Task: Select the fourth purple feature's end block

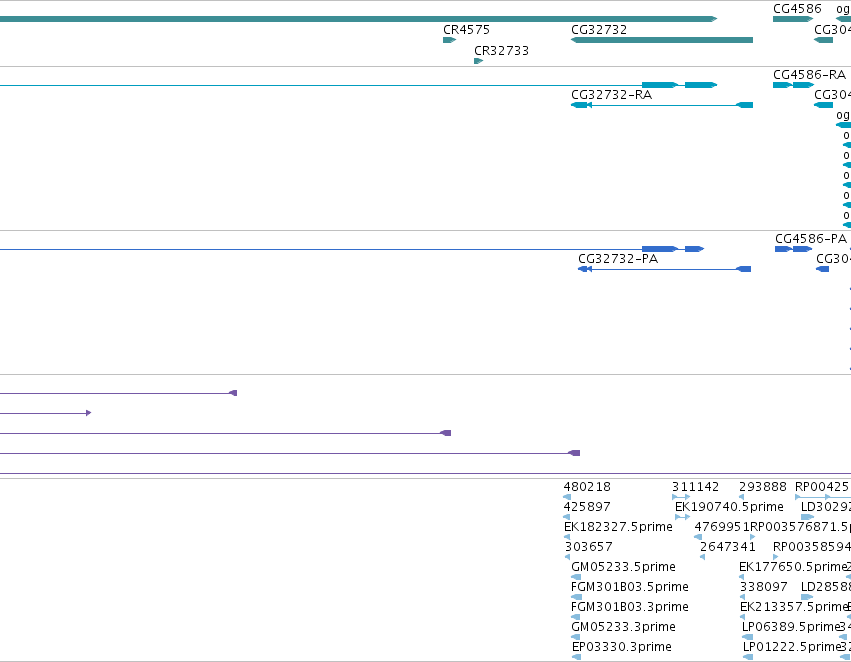Action: pos(574,453)
